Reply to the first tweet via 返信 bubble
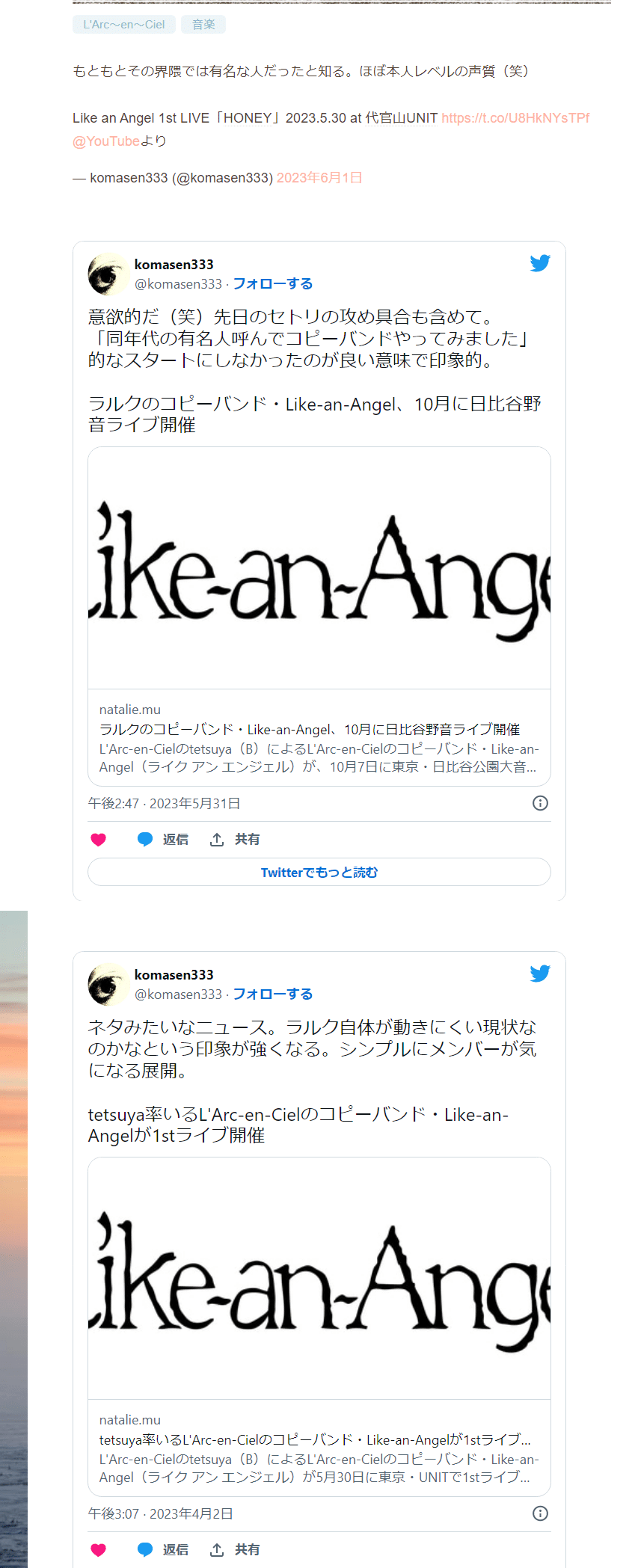This screenshot has height=1568, width=641. coord(163,840)
